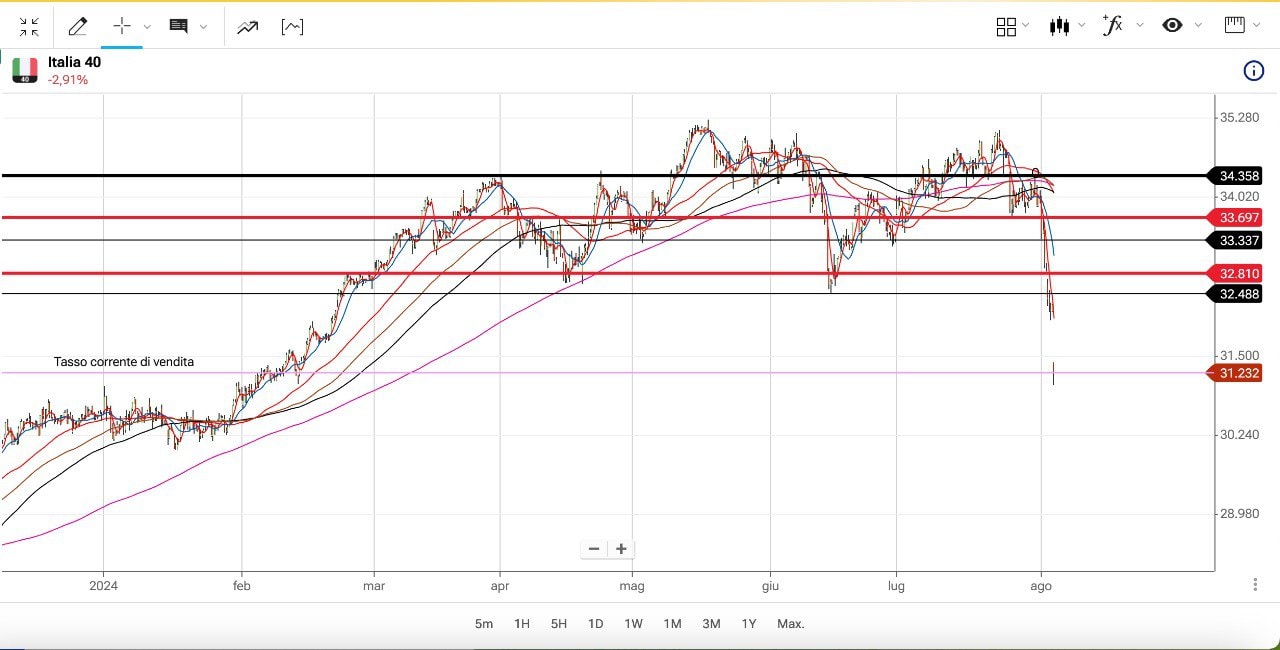Click the -2,91% change value
This screenshot has height=650, width=1280.
(68, 80)
